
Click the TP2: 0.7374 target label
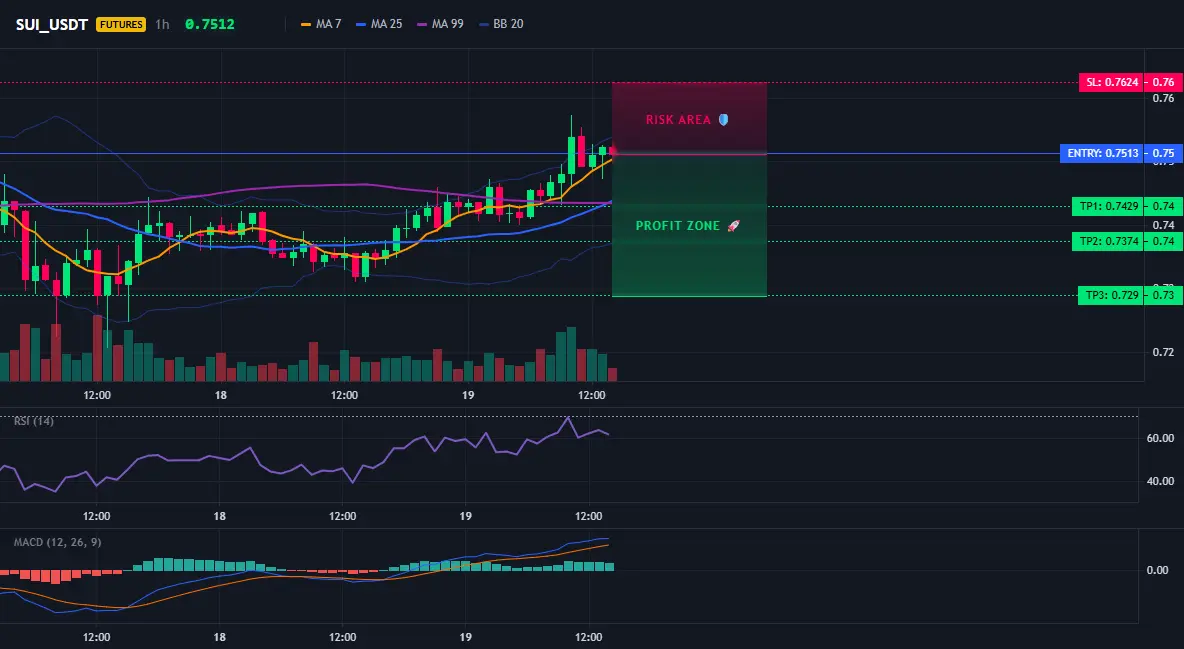point(1107,241)
